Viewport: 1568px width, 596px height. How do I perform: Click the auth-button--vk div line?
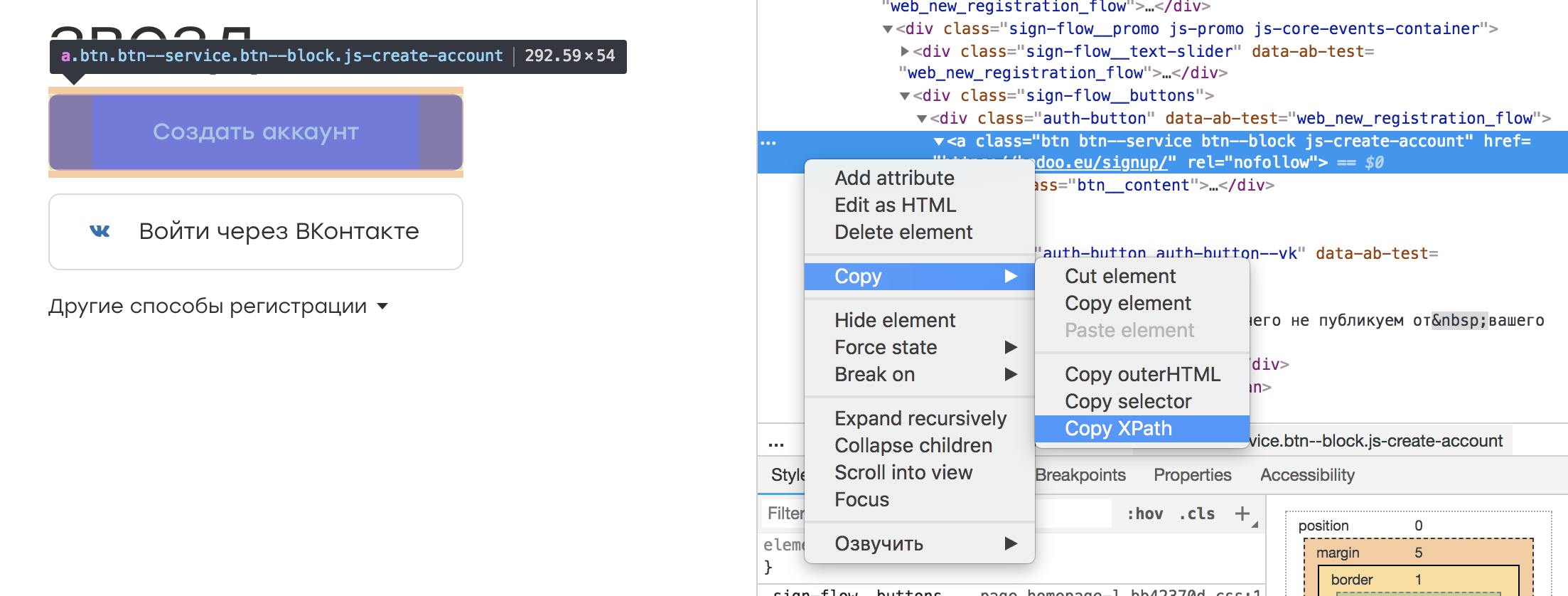[1237, 254]
